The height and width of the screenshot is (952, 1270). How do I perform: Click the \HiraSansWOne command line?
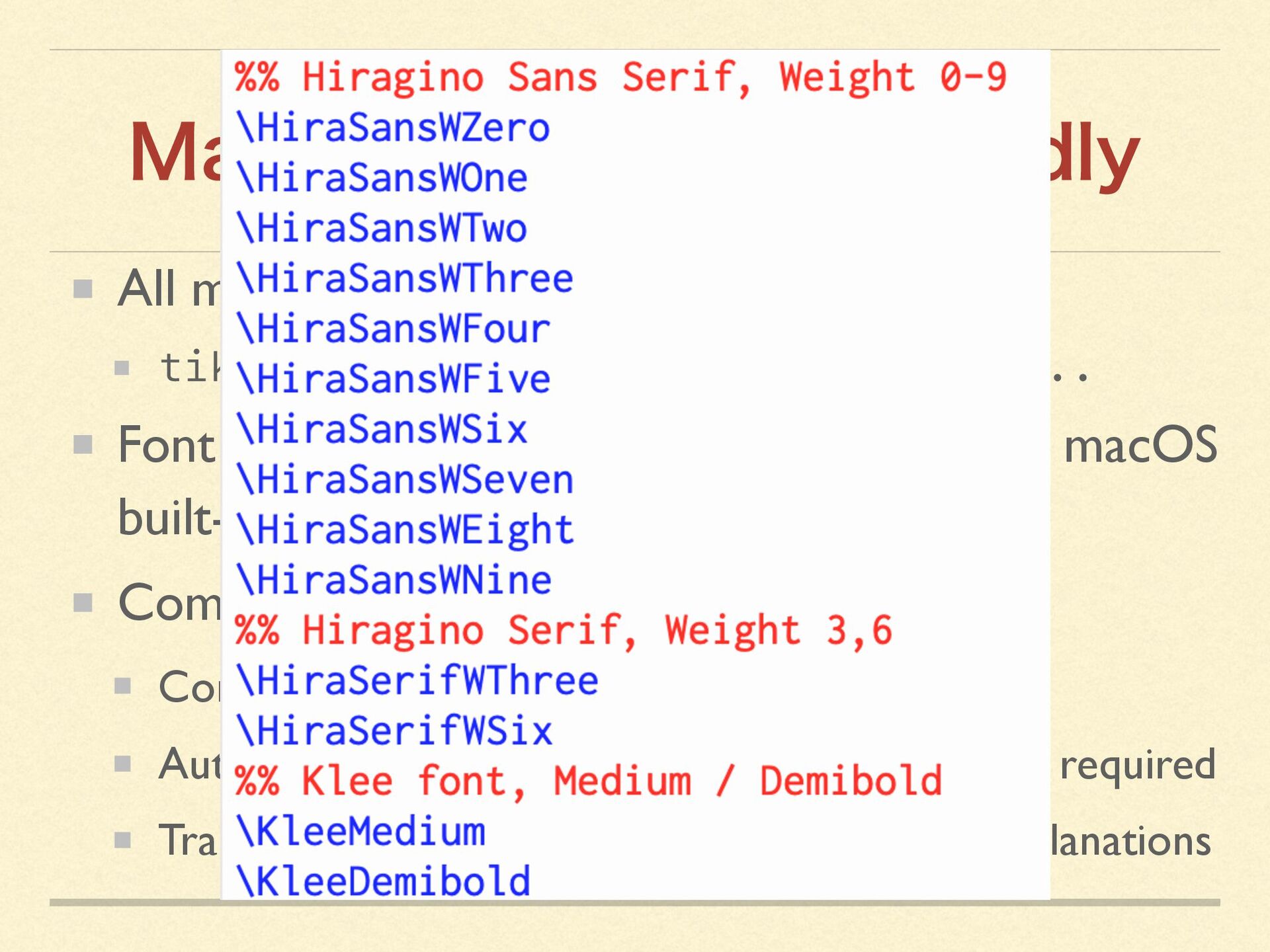[382, 178]
